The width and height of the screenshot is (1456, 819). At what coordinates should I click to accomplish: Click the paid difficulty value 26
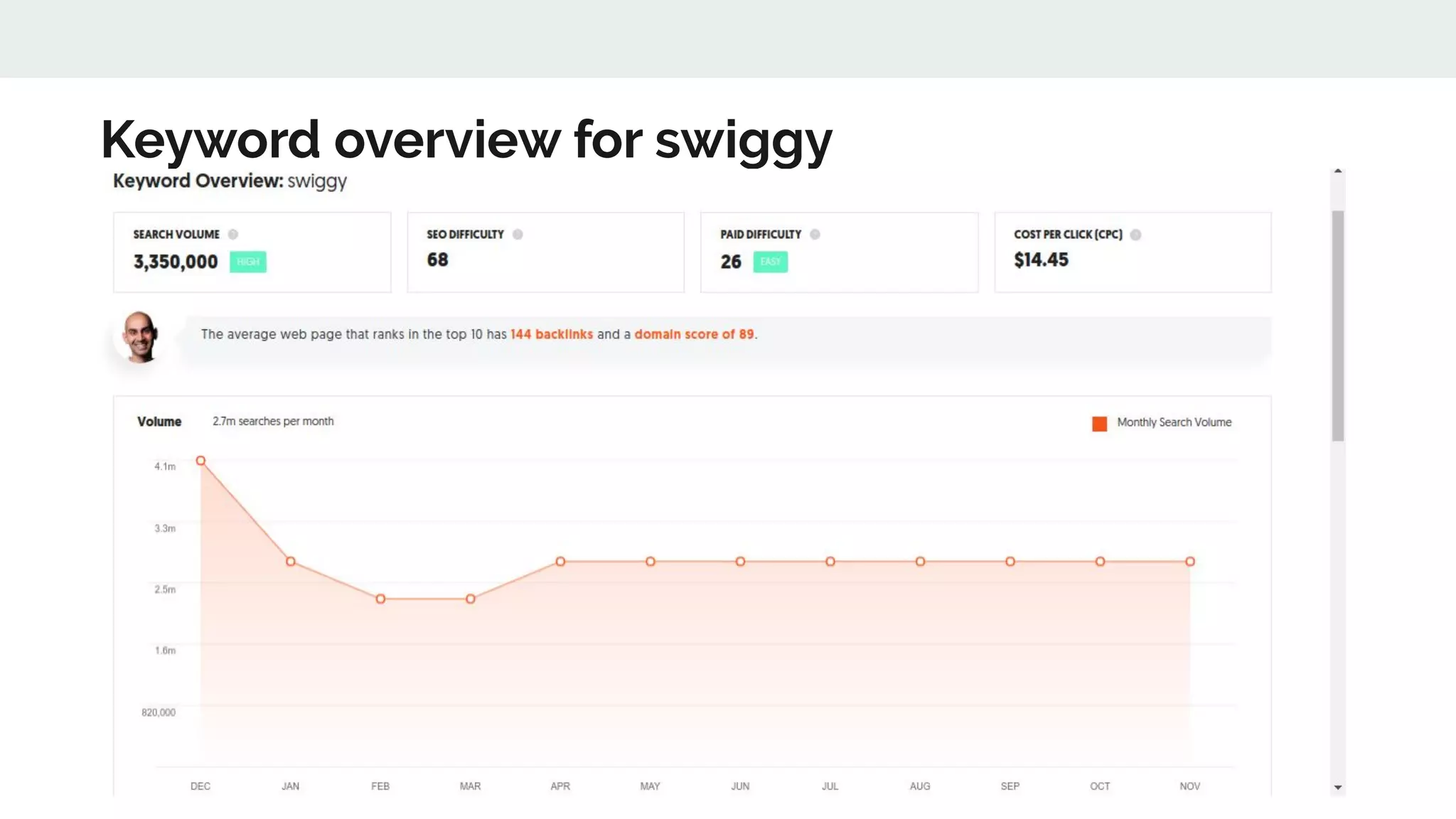(x=731, y=262)
